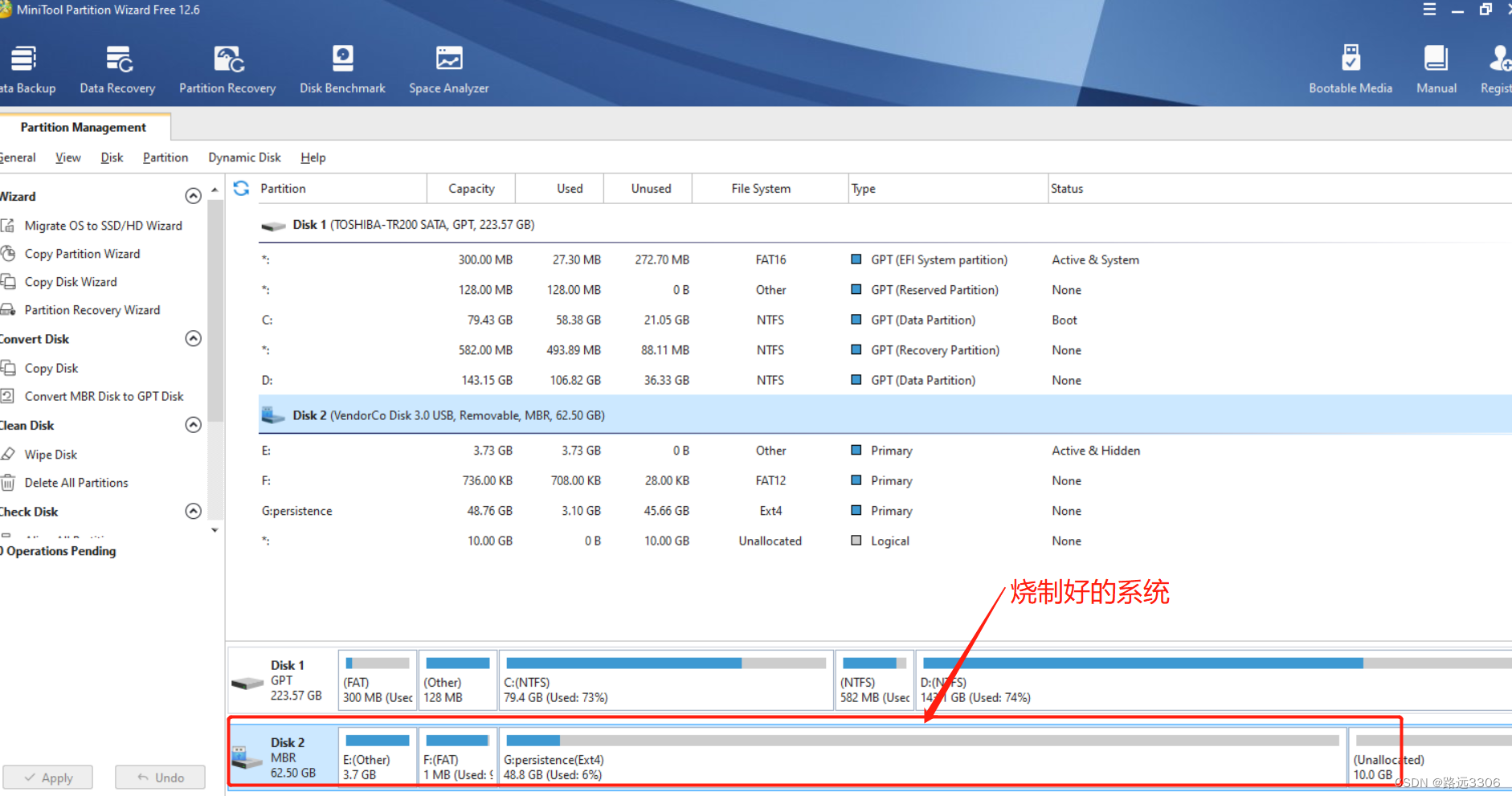Open the Space Analyzer tool
The height and width of the screenshot is (796, 1512).
pyautogui.click(x=448, y=70)
